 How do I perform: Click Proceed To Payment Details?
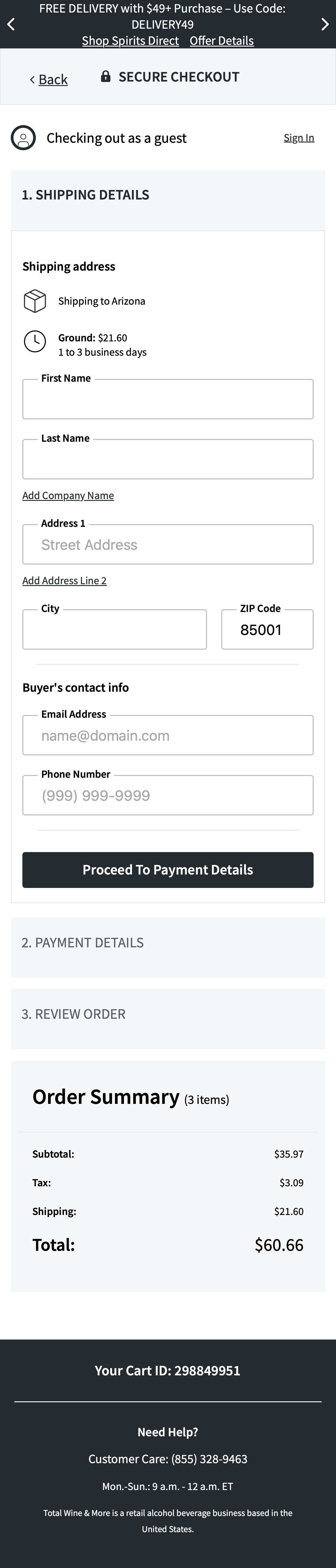coord(167,870)
